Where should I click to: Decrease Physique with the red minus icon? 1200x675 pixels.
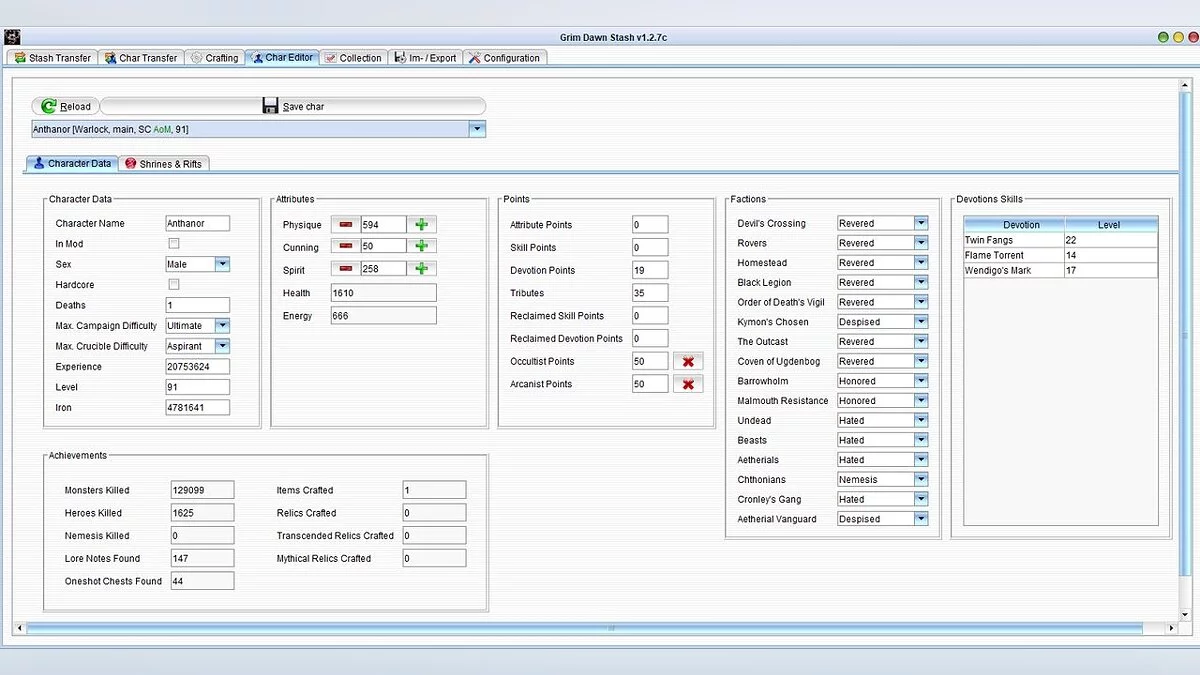[x=346, y=225]
